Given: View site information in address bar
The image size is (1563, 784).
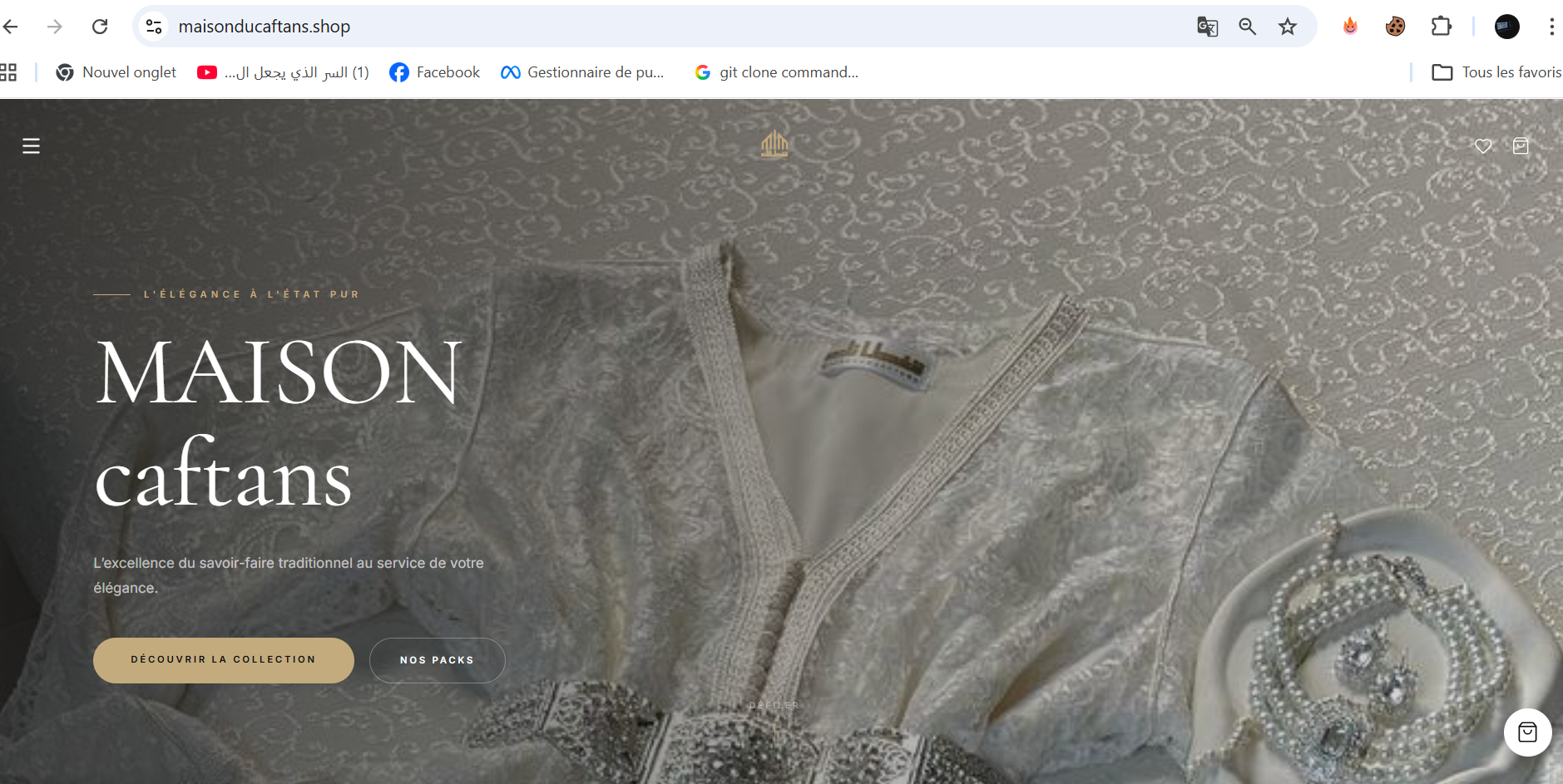Looking at the screenshot, I should 154,27.
